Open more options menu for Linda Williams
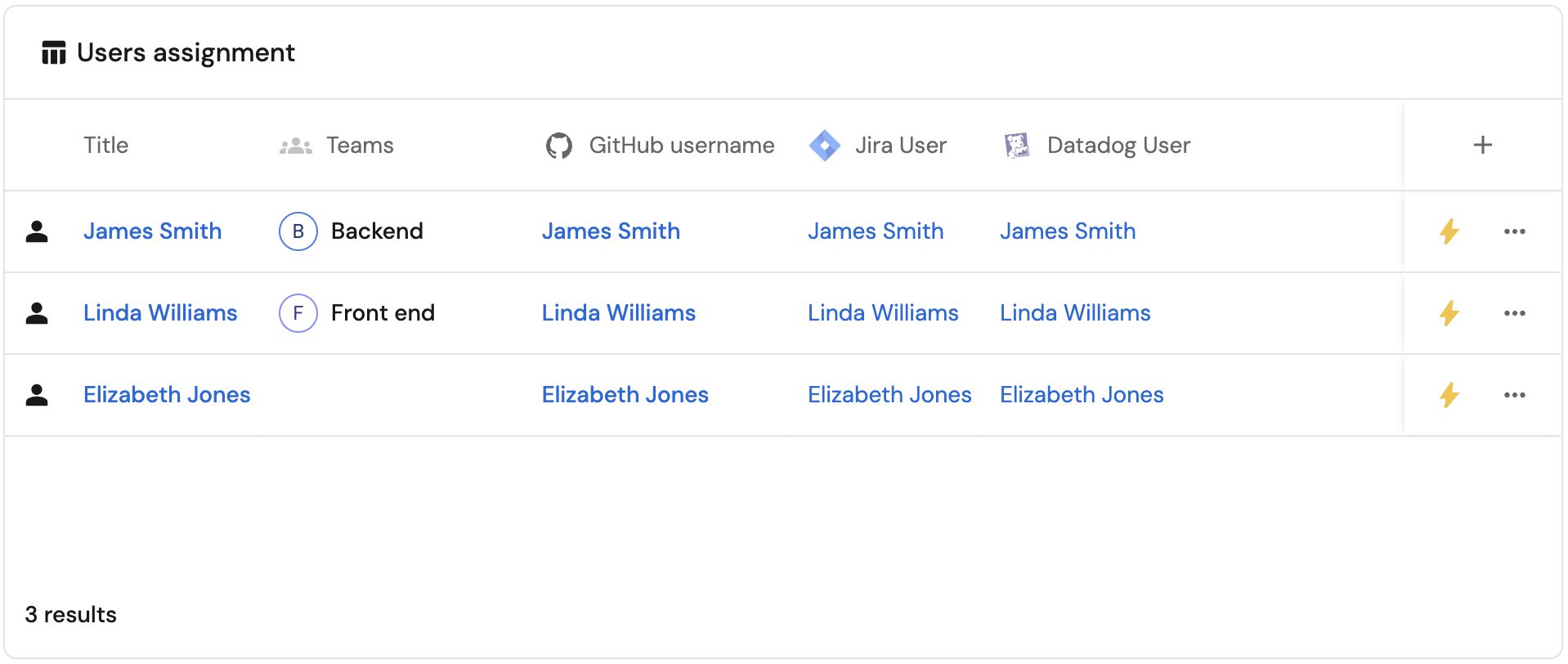The height and width of the screenshot is (664, 1568). point(1514,313)
